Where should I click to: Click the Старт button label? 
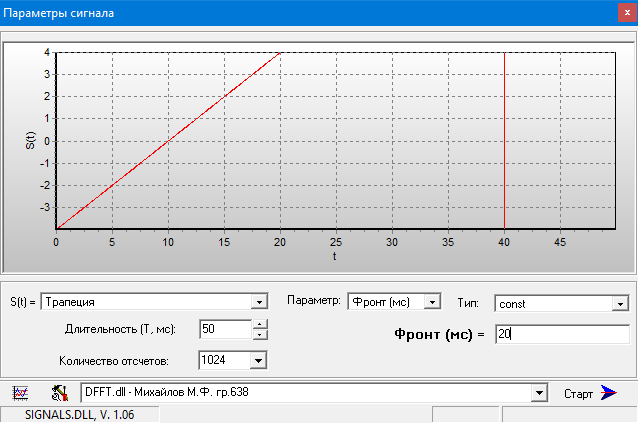pos(578,394)
